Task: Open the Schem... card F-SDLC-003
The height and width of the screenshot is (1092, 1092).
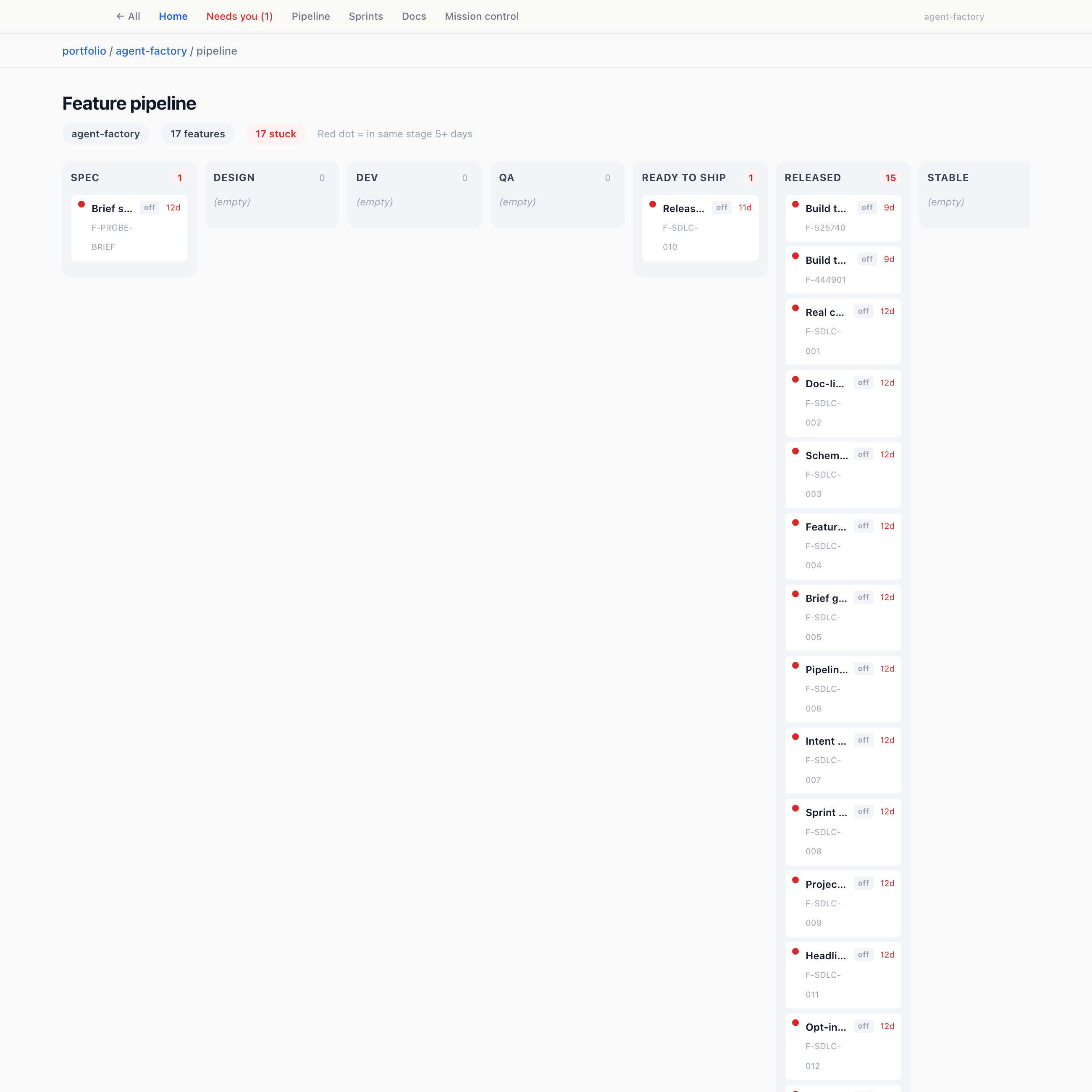Action: click(x=843, y=474)
